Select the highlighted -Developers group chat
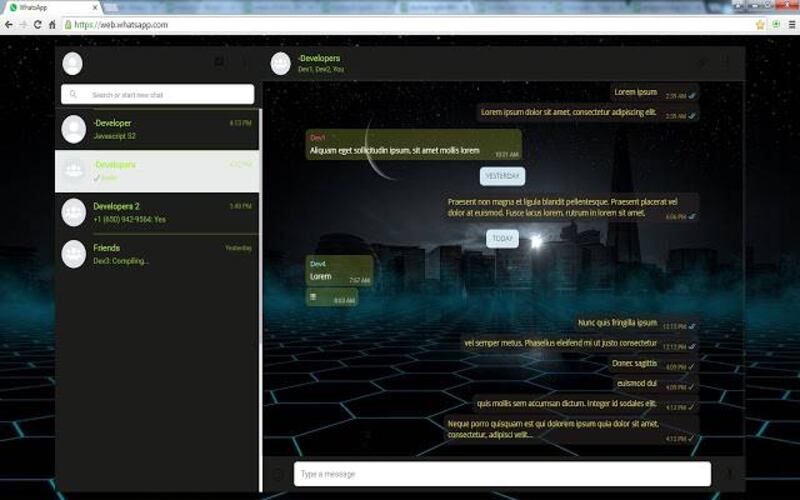Viewport: 800px width, 500px height. [157, 170]
